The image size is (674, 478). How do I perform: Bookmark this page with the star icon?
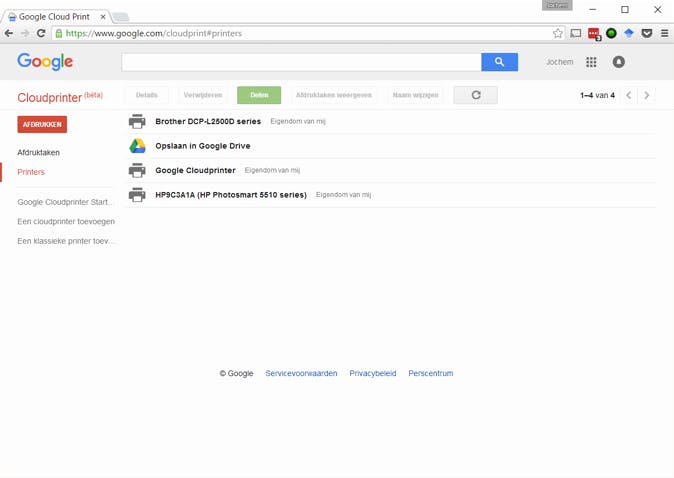558,33
